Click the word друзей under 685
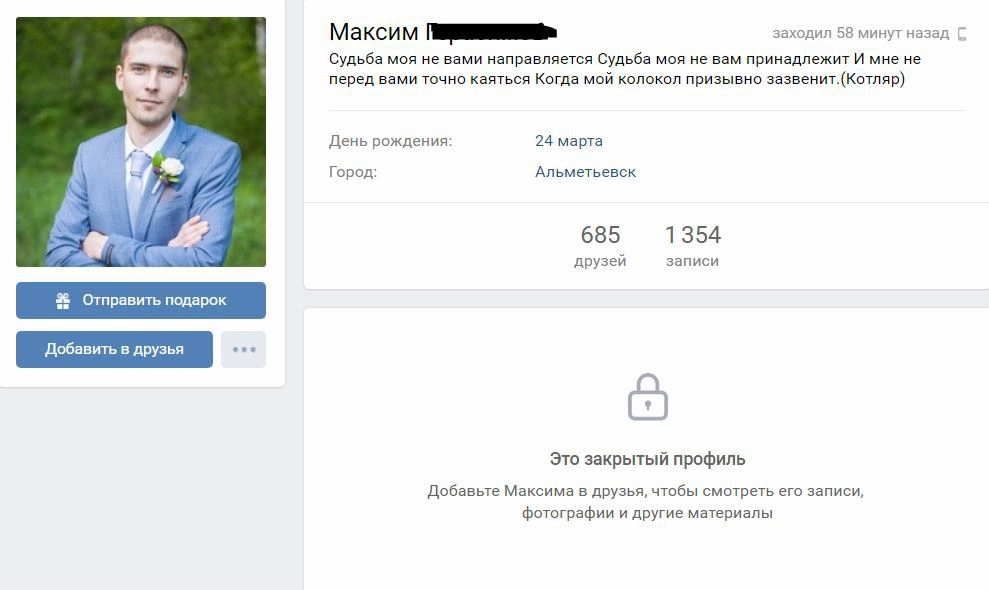Screen dimensions: 989x590 (x=600, y=261)
